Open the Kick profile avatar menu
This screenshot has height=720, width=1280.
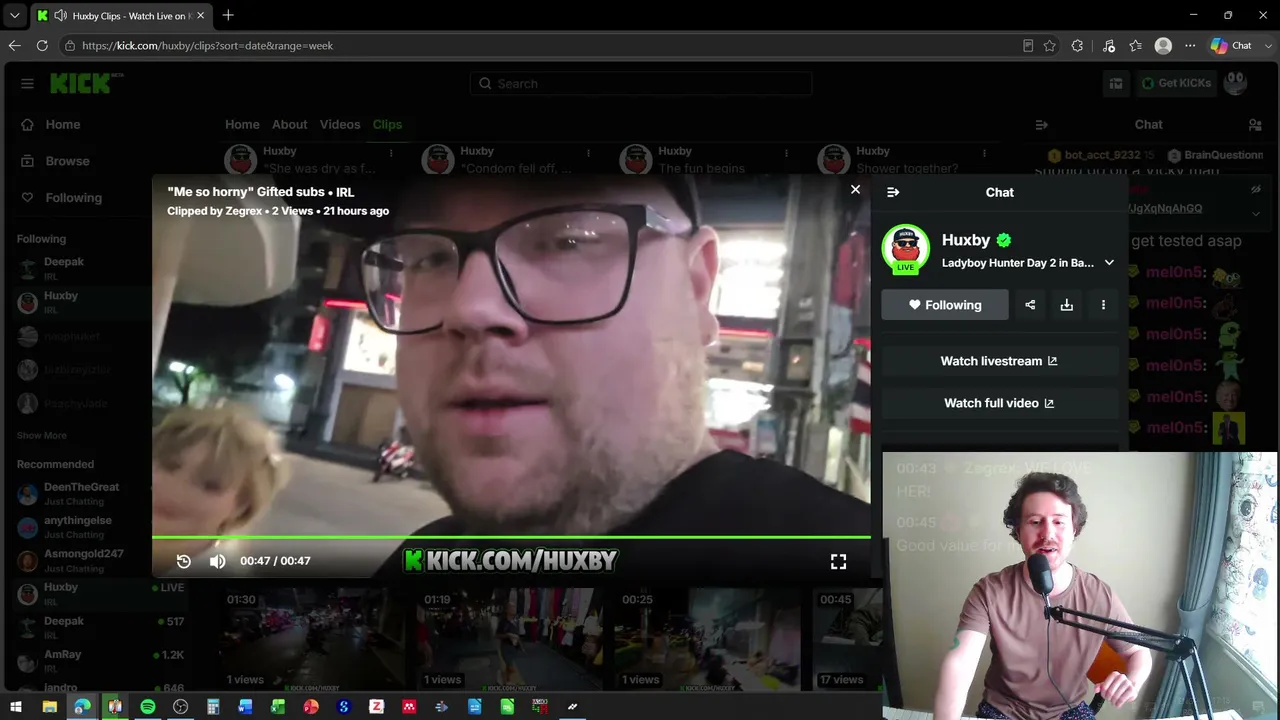point(1236,83)
